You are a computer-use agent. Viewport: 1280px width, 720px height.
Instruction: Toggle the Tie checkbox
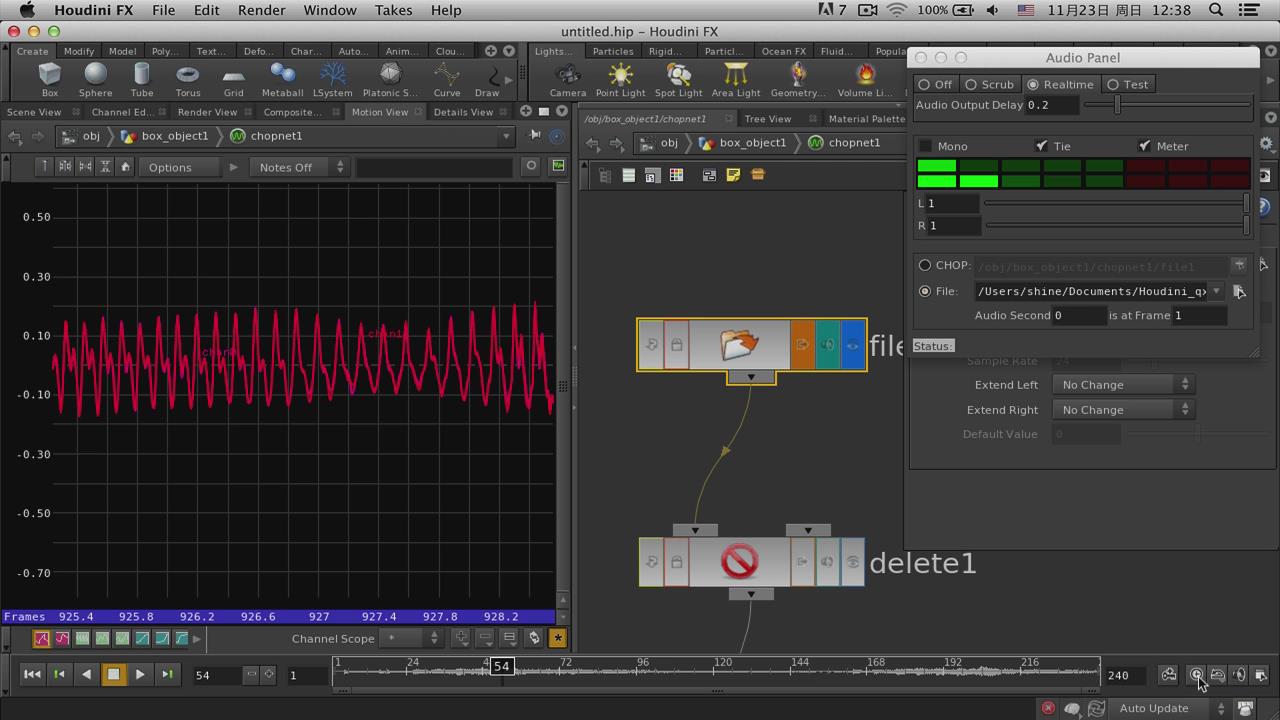click(x=1042, y=146)
